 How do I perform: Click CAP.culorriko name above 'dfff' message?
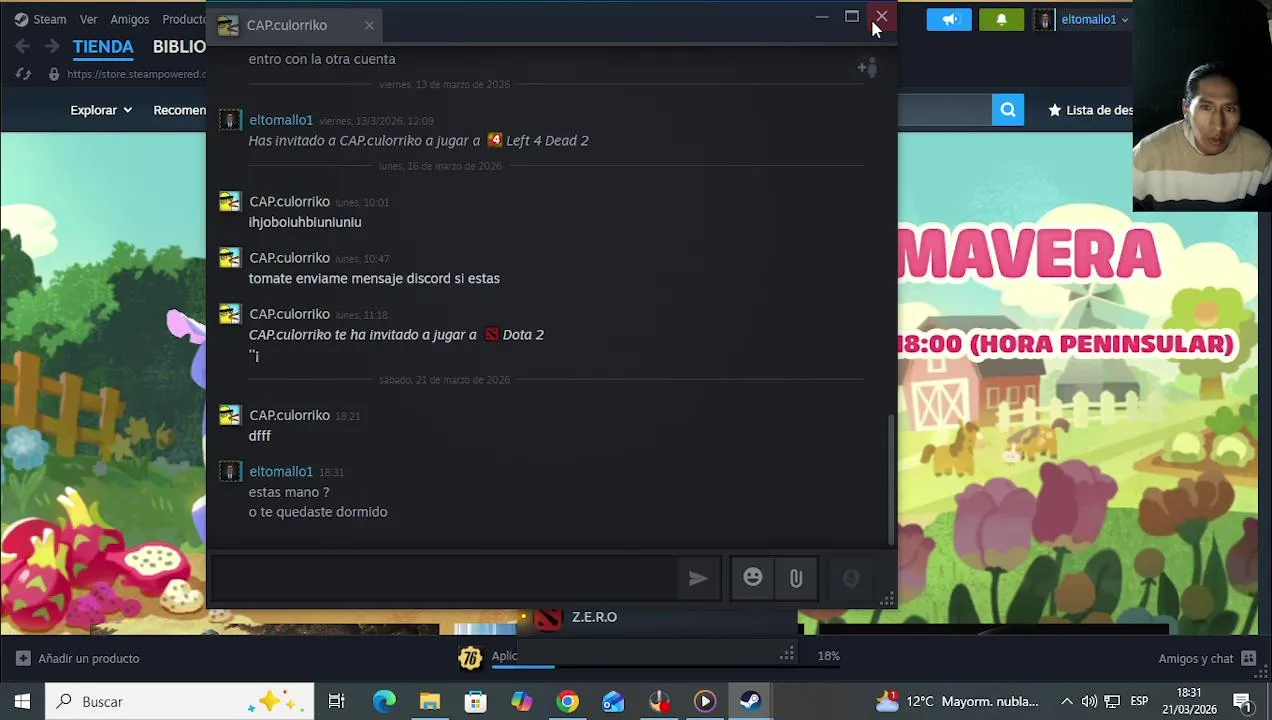(x=289, y=415)
